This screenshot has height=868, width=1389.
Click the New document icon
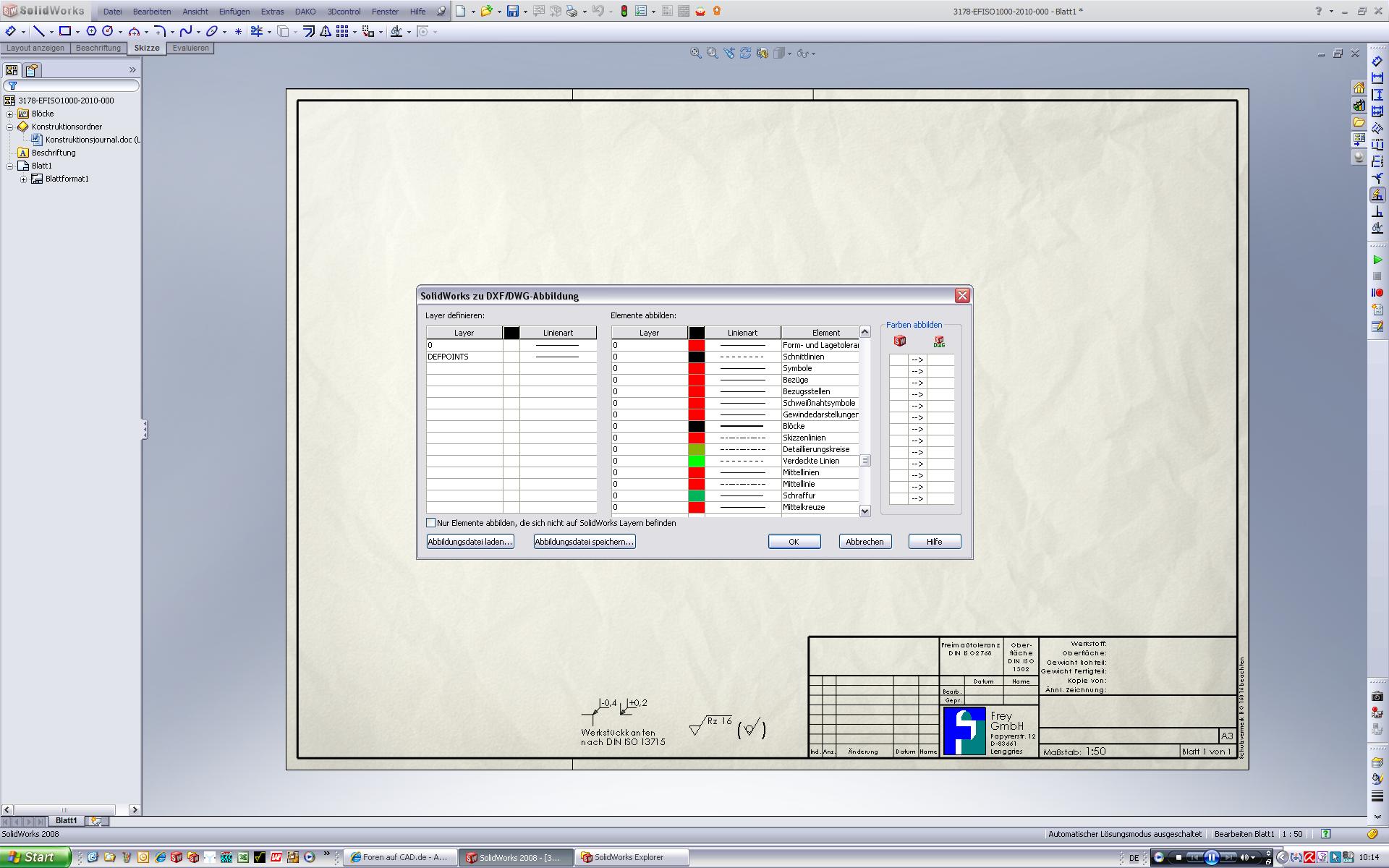pyautogui.click(x=461, y=11)
